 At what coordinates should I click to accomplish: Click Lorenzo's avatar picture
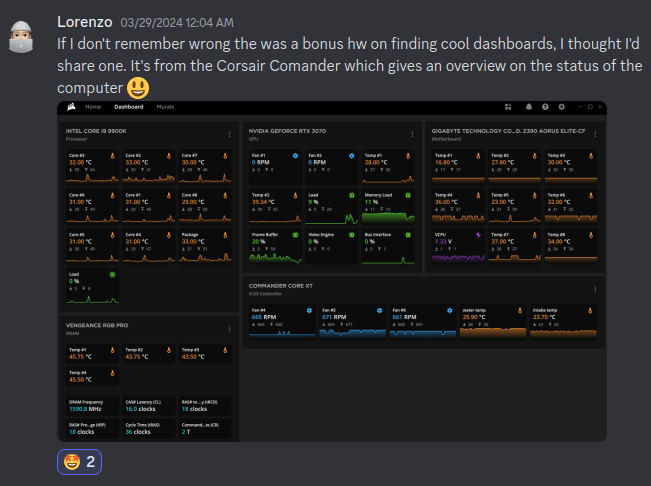21,37
